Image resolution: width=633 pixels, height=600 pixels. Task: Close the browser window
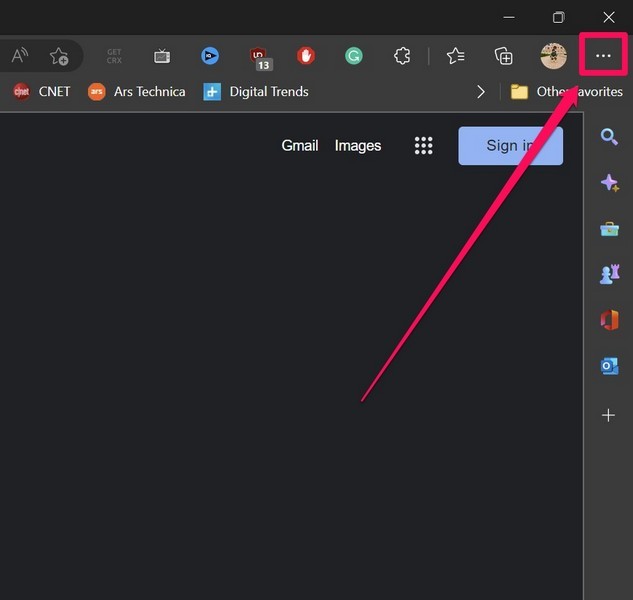point(609,17)
